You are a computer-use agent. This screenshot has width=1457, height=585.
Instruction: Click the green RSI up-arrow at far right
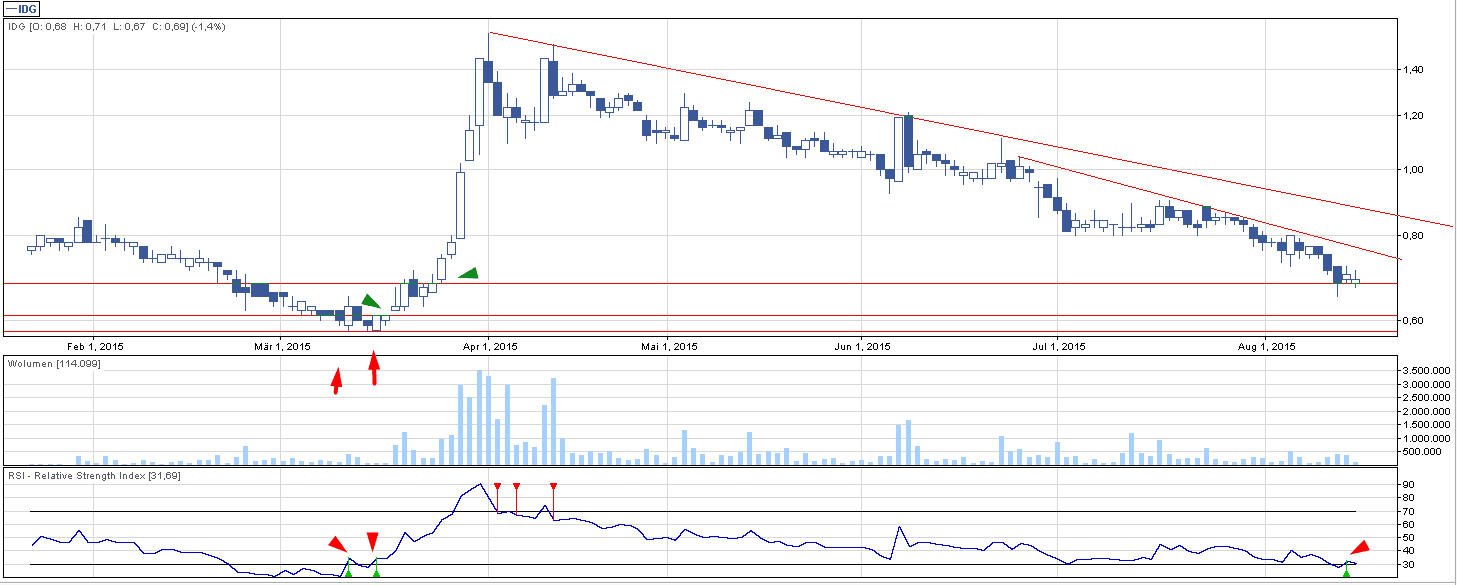[x=1346, y=571]
